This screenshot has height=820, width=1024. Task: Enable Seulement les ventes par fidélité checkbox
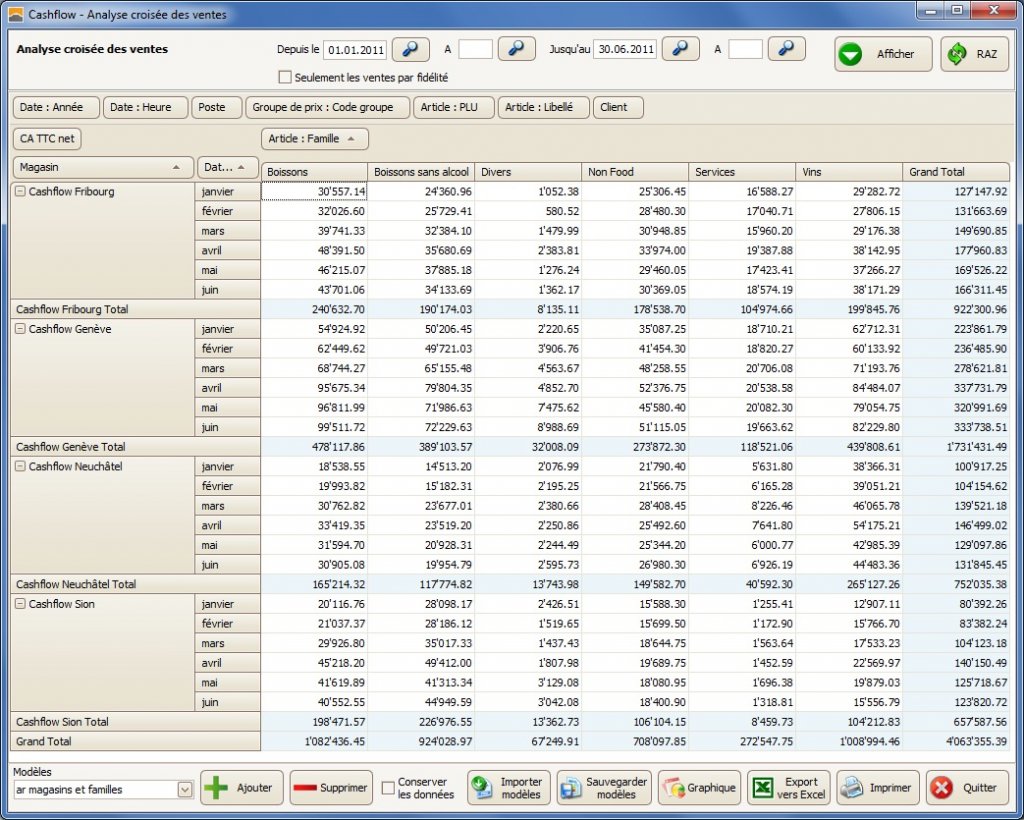285,77
